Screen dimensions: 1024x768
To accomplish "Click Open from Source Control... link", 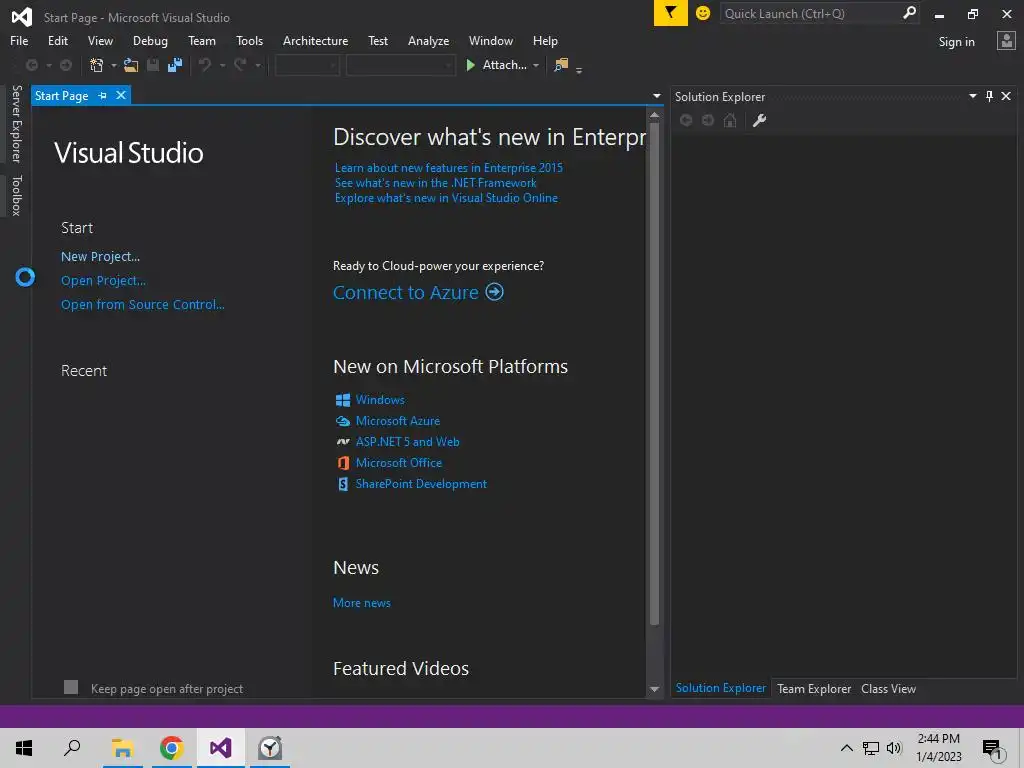I will coord(143,304).
